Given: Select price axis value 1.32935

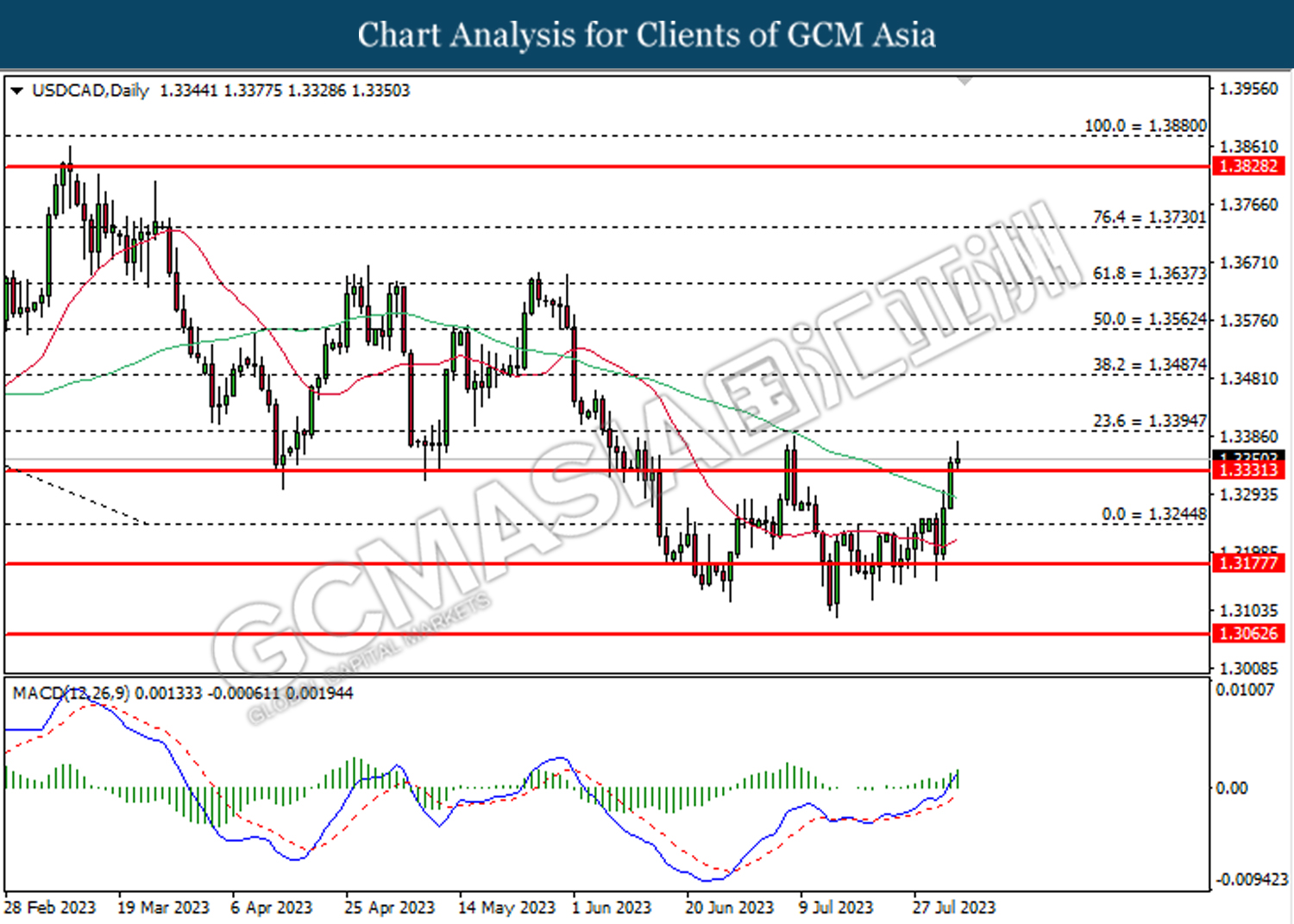Looking at the screenshot, I should pos(1248,494).
